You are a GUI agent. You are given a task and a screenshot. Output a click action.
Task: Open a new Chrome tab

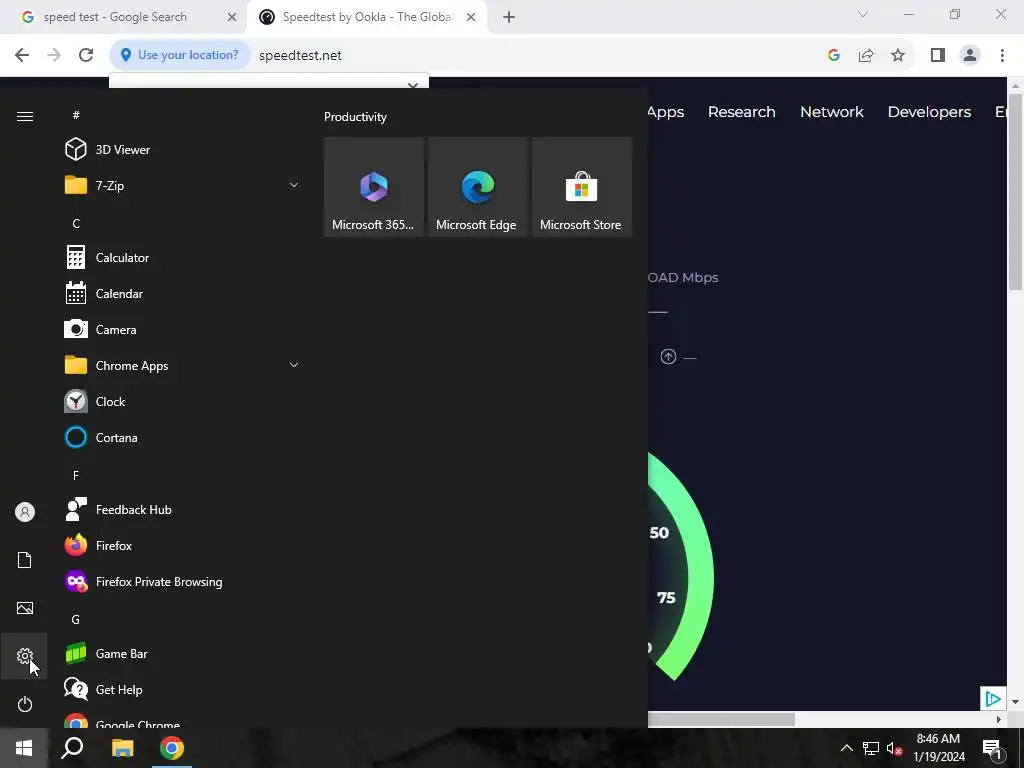coord(509,17)
